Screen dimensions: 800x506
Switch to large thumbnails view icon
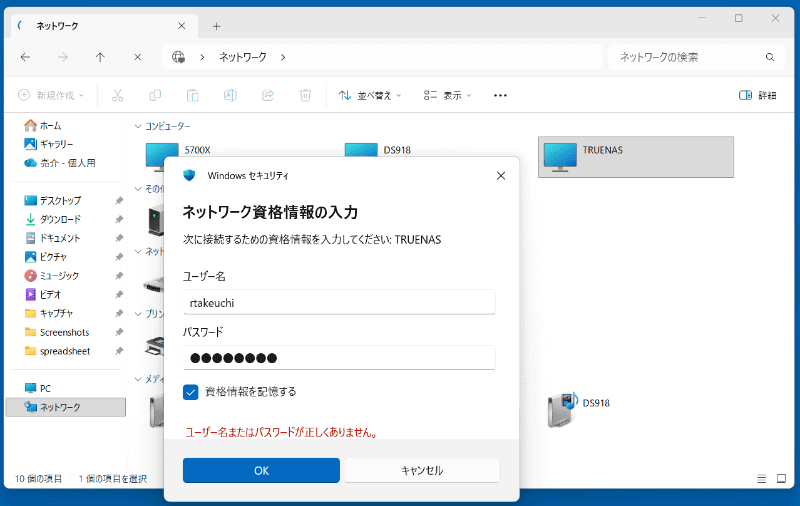point(781,479)
